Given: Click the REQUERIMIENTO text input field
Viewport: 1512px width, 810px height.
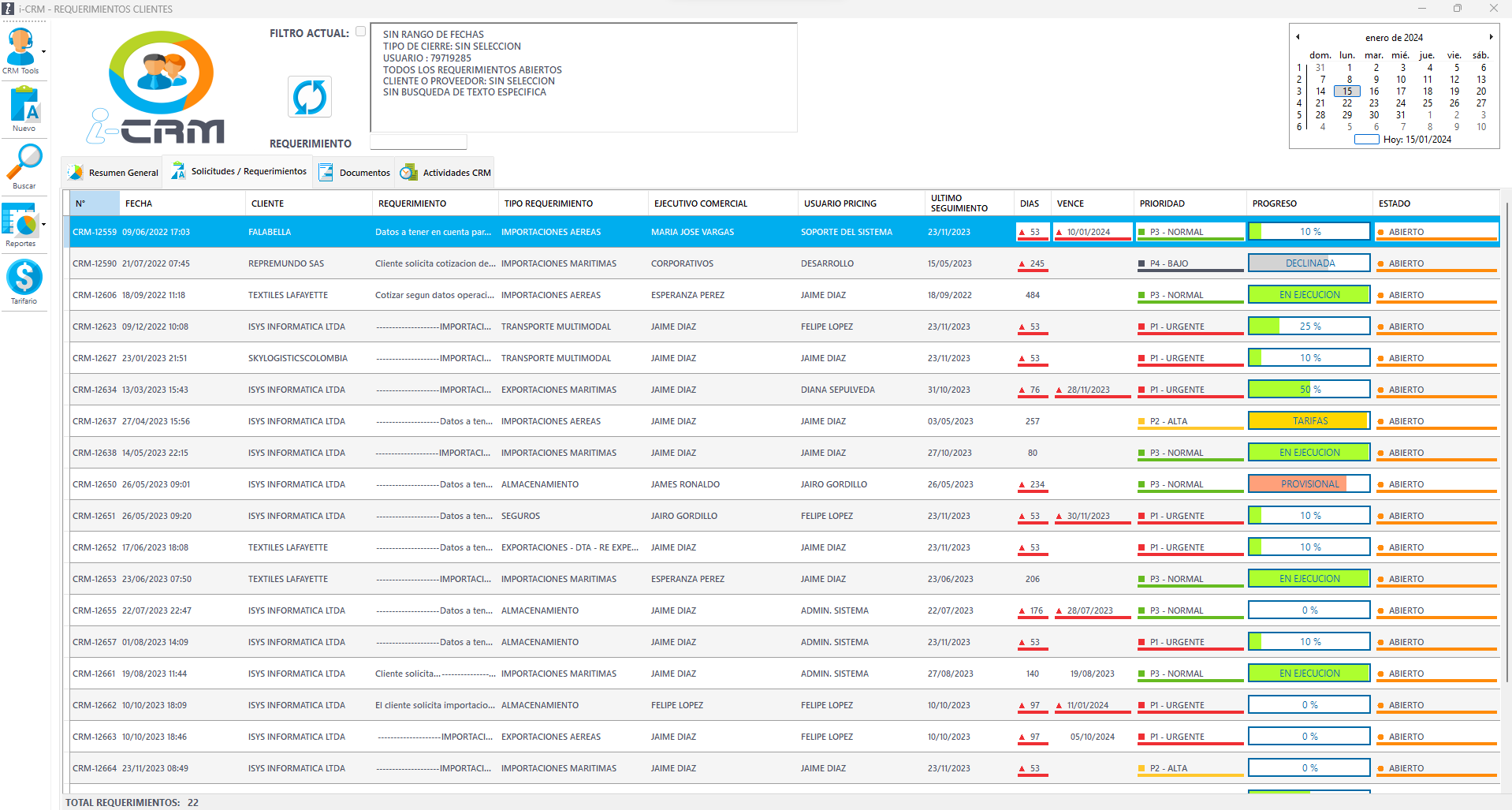Looking at the screenshot, I should coord(419,143).
